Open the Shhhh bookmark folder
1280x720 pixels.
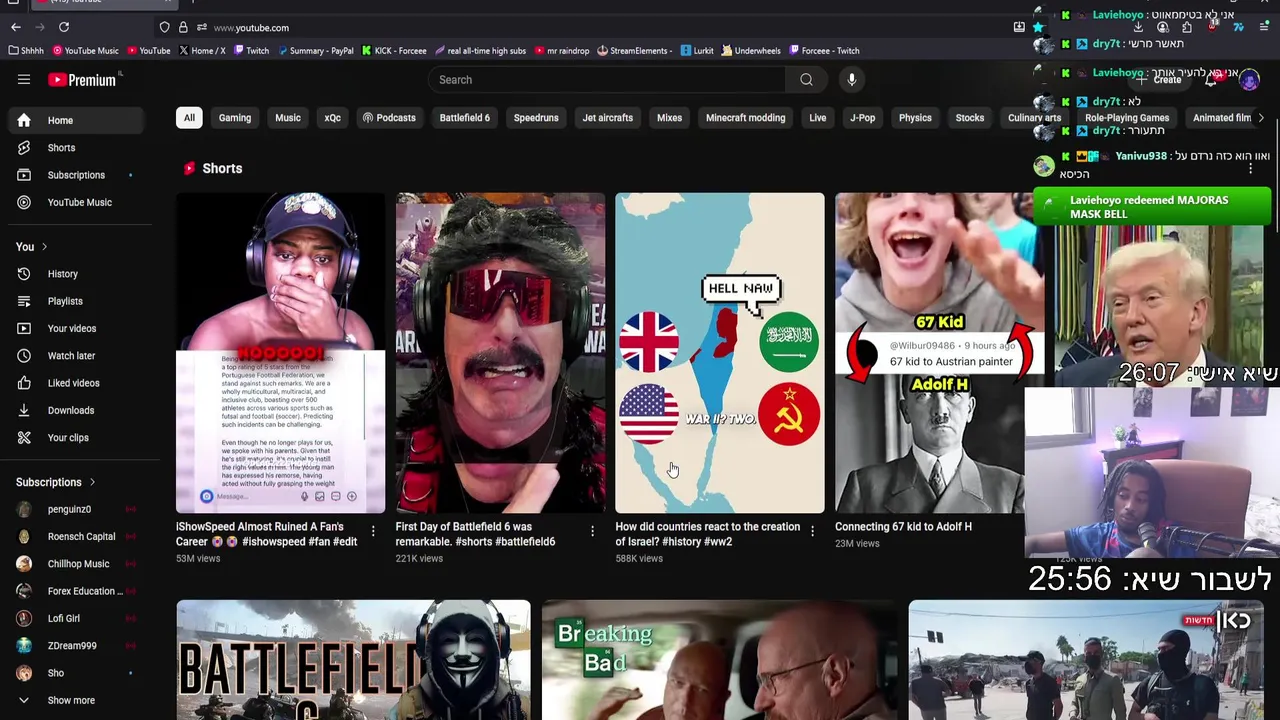tap(26, 51)
